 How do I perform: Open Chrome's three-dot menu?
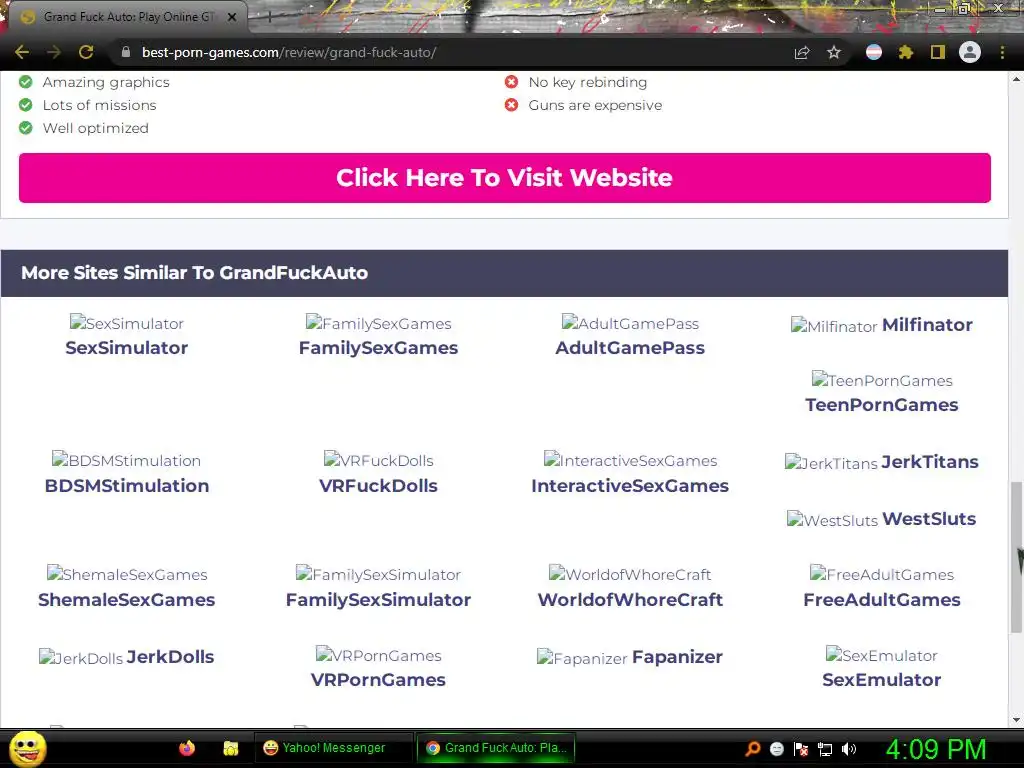click(x=1002, y=52)
